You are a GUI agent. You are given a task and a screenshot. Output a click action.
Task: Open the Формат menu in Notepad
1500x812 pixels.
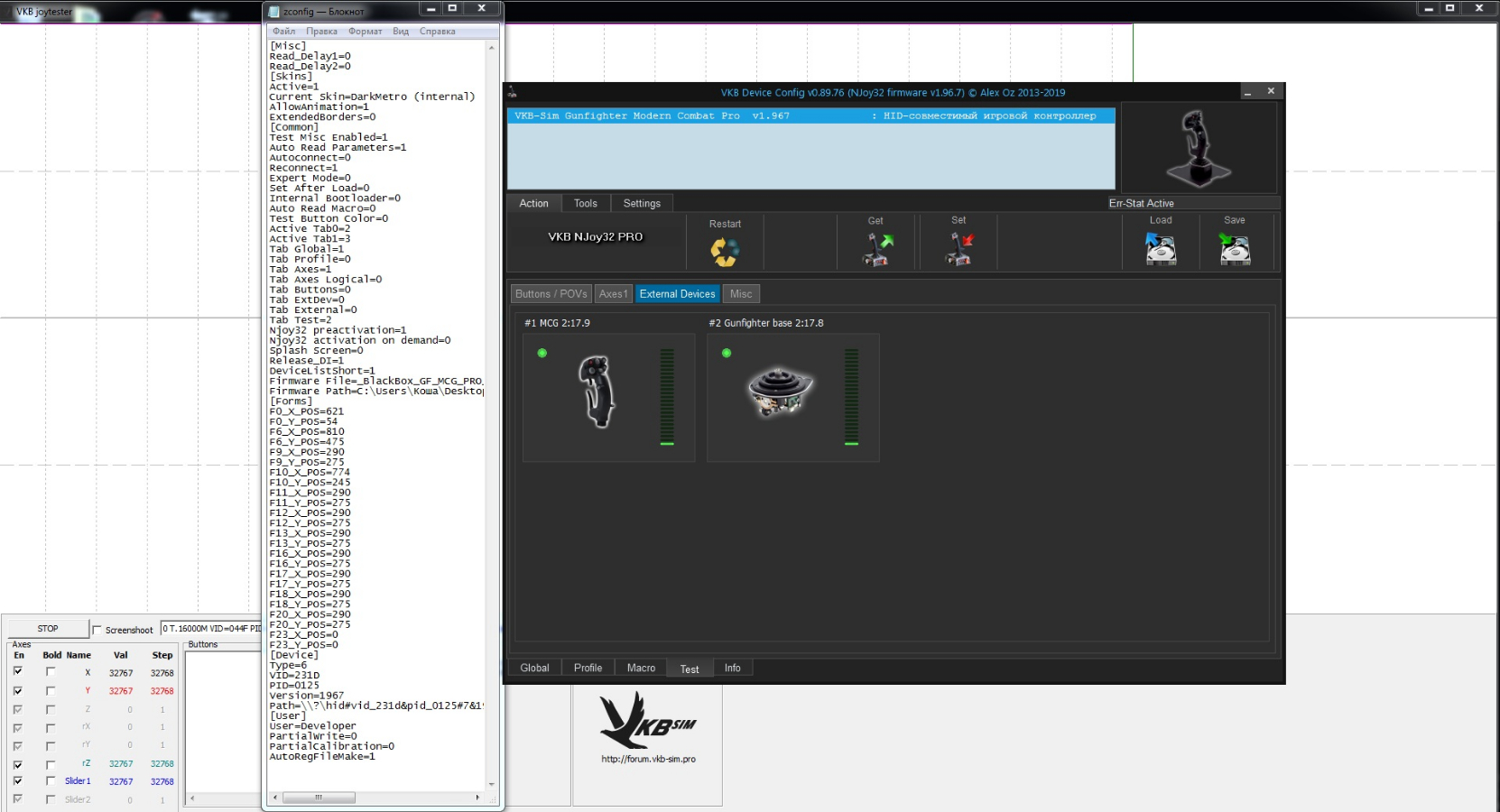coord(366,32)
